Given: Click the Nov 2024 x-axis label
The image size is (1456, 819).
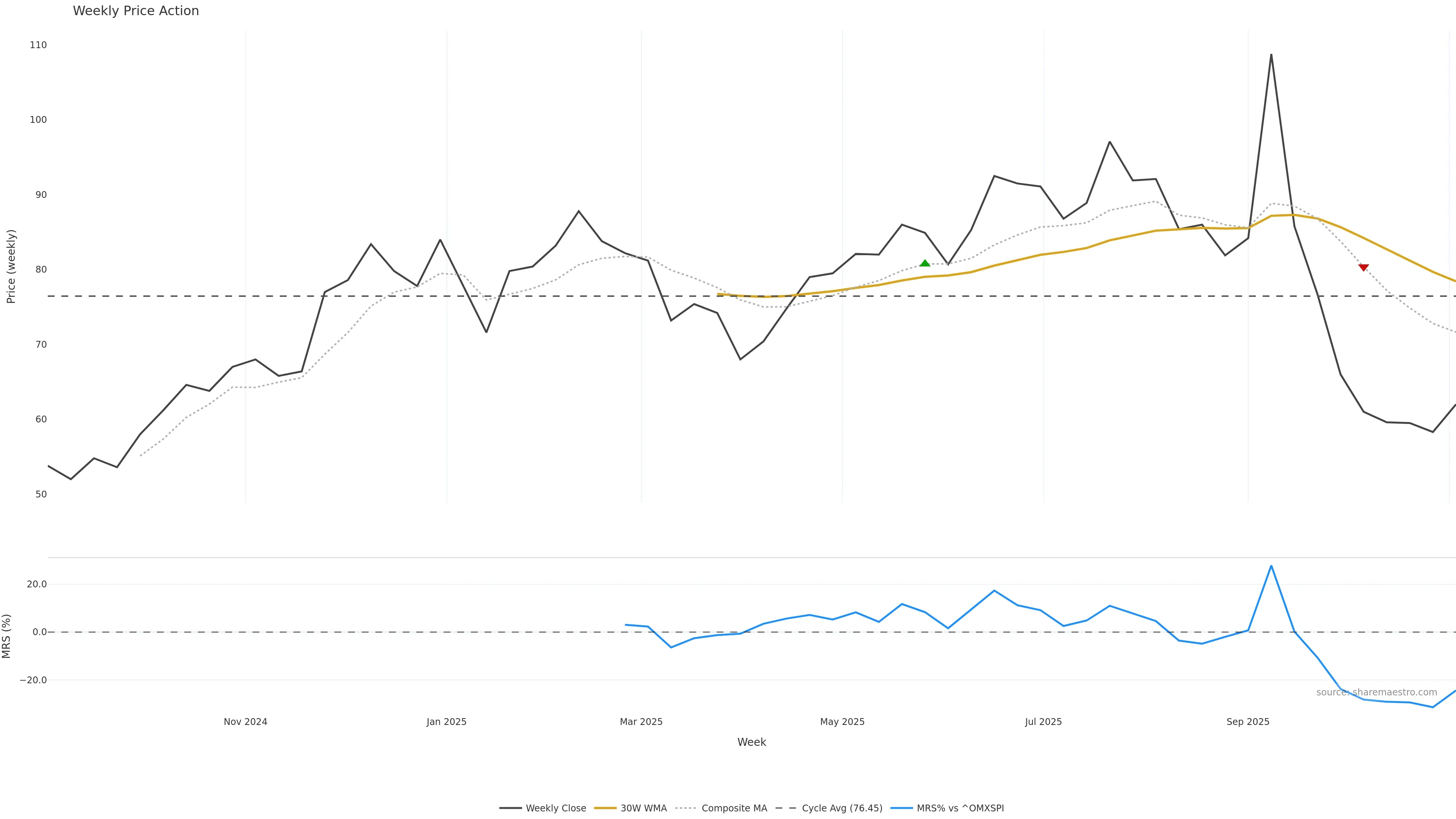Looking at the screenshot, I should (x=245, y=722).
